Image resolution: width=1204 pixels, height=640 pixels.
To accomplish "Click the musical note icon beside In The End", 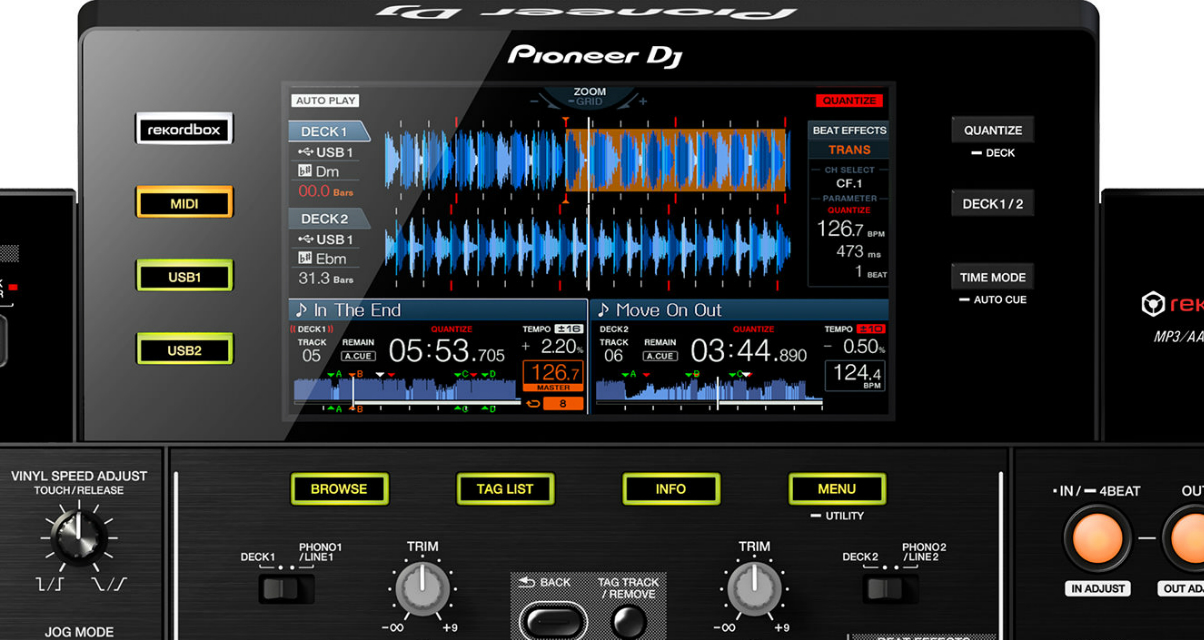I will (300, 310).
